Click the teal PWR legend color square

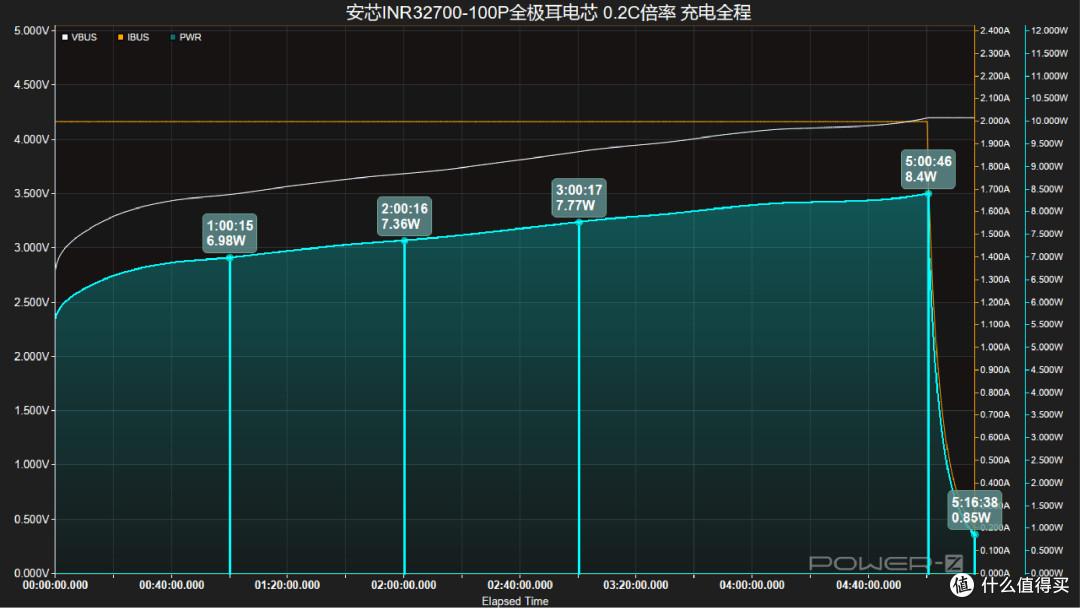click(x=173, y=37)
